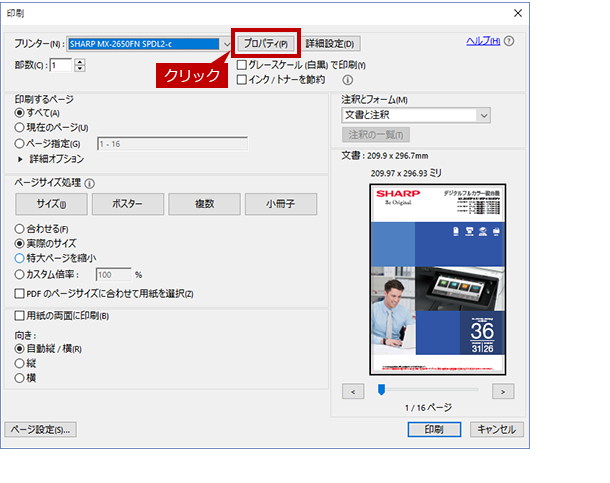The height and width of the screenshot is (483, 610).
Task: Select 実際のサイズ radio button
Action: pos(19,243)
